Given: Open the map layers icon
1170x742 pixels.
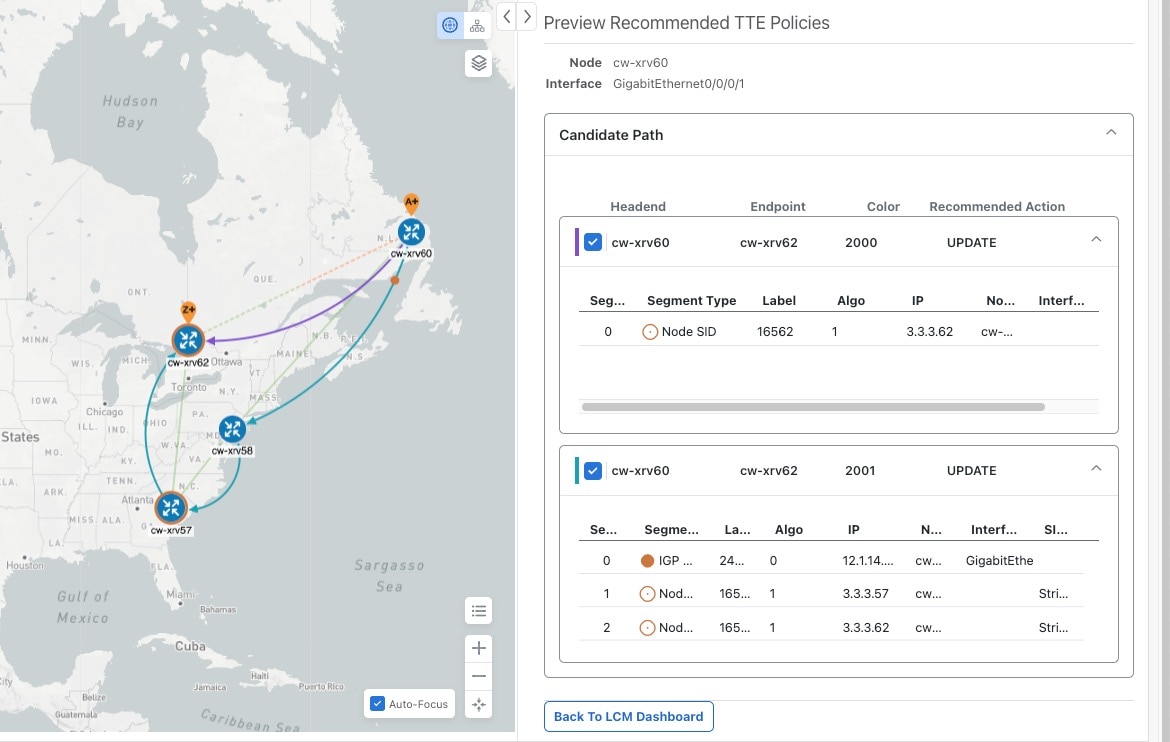Looking at the screenshot, I should pyautogui.click(x=479, y=64).
